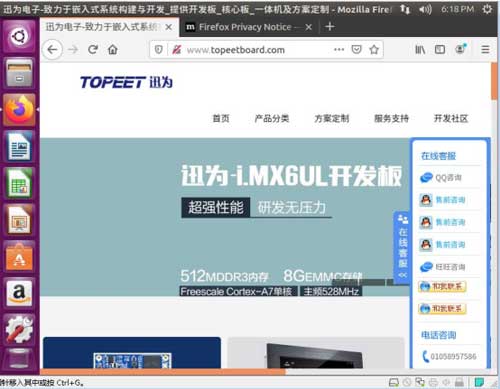
Task: Open the 开发社区 navigation item
Action: click(x=451, y=118)
